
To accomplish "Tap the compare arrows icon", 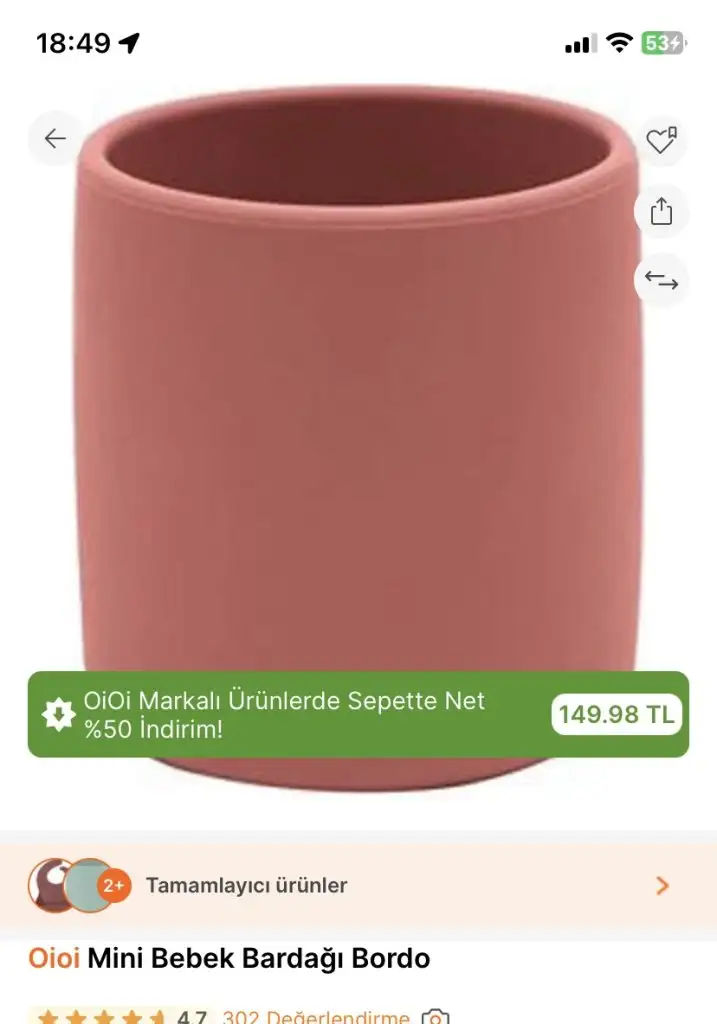I will pos(661,281).
